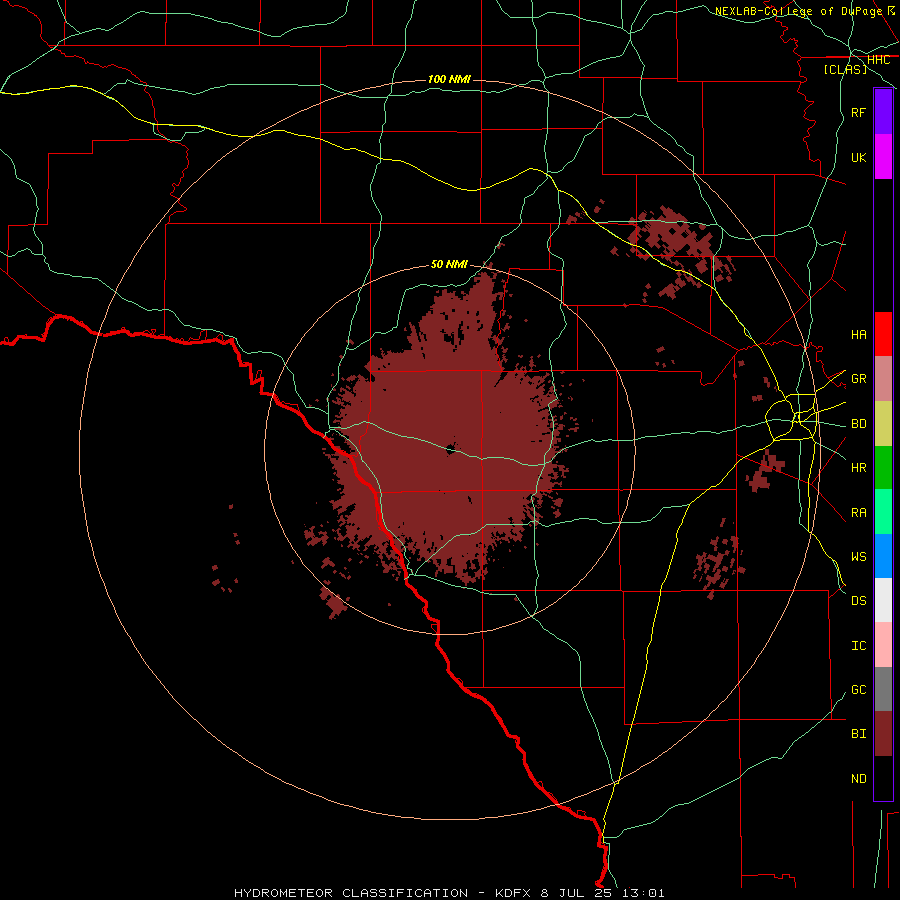Click the "HR" legend label
The height and width of the screenshot is (900, 900).
tap(859, 468)
